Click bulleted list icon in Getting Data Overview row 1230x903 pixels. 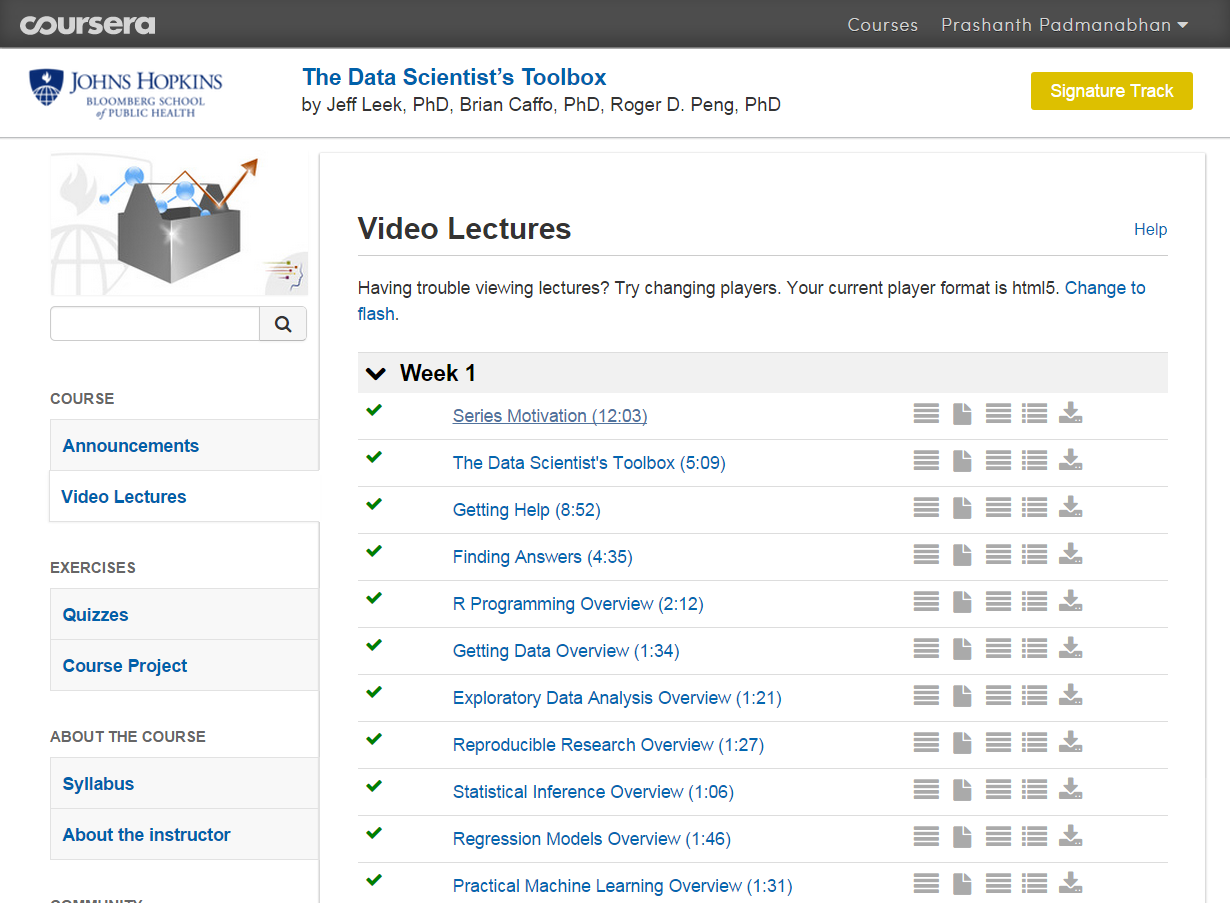pyautogui.click(x=1035, y=648)
